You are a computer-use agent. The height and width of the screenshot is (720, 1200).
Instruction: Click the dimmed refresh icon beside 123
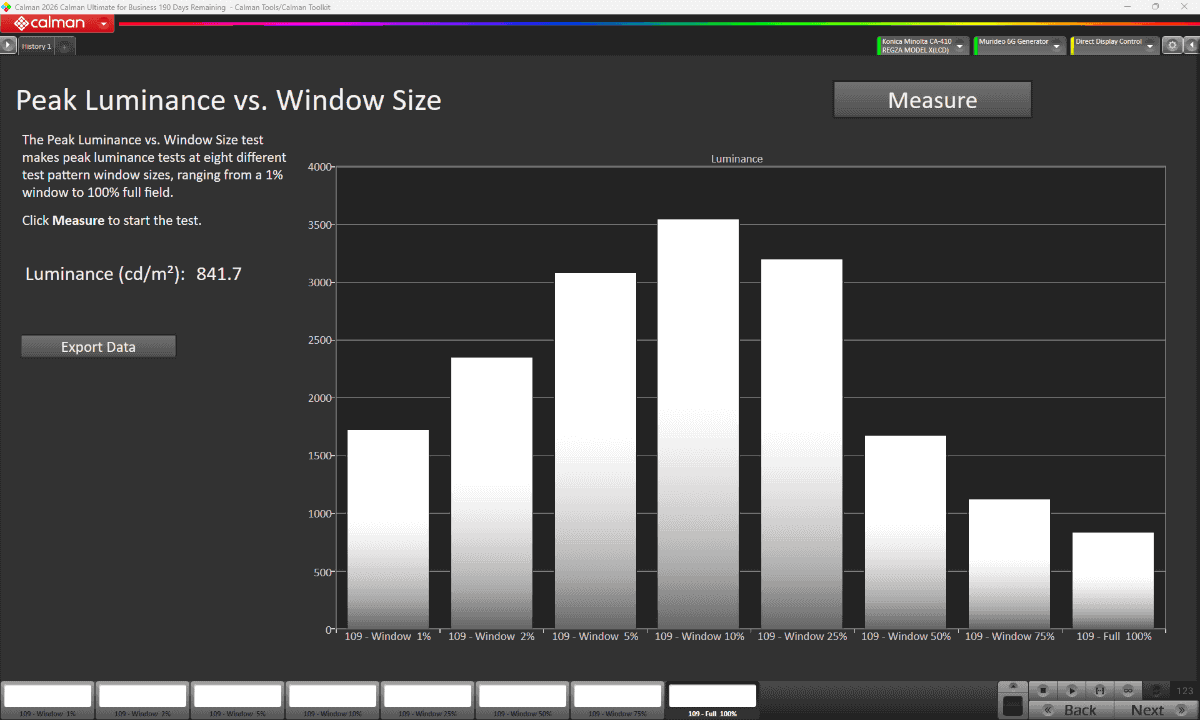1156,690
